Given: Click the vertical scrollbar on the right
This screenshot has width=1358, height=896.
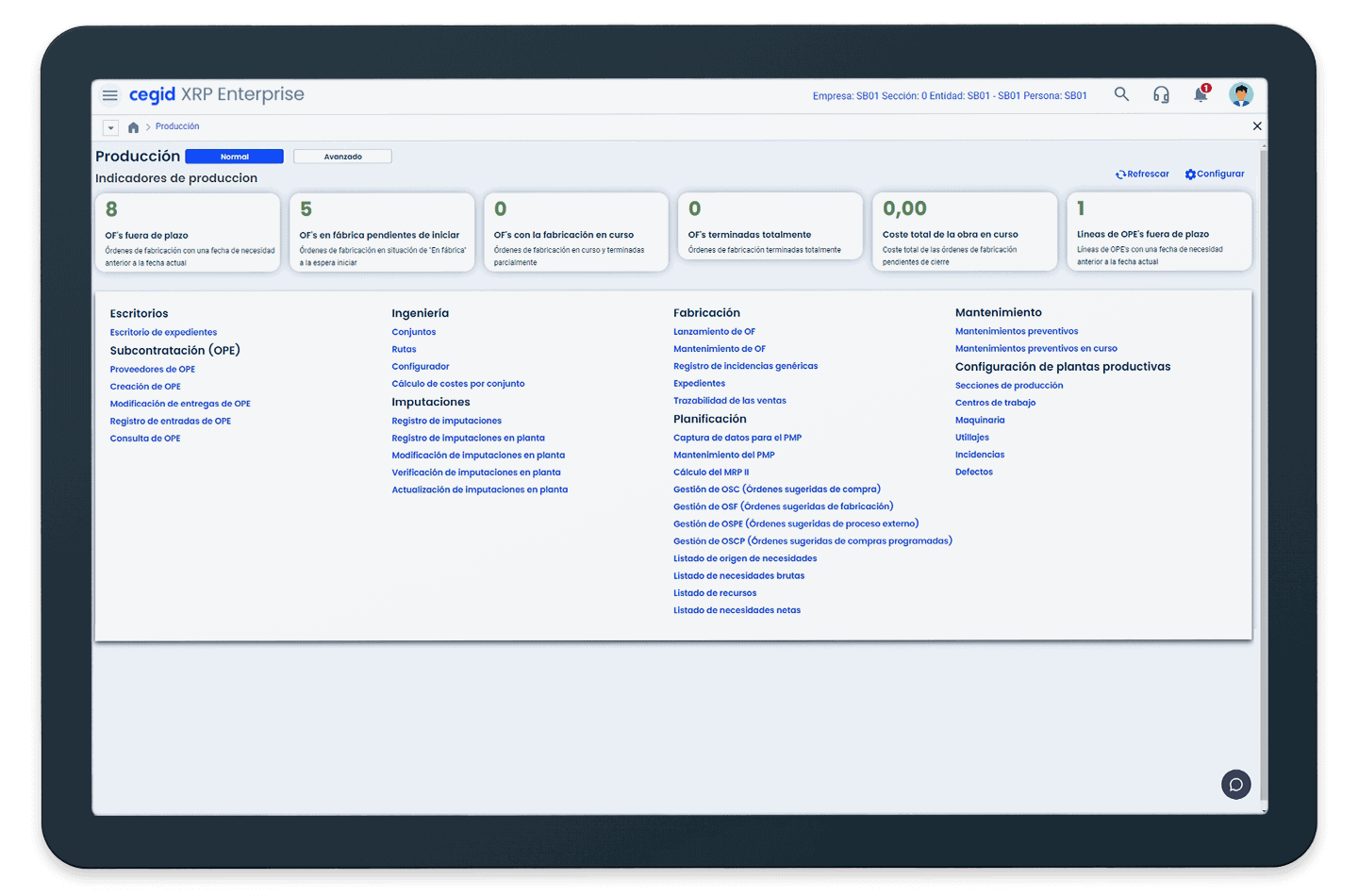Looking at the screenshot, I should [x=1263, y=472].
